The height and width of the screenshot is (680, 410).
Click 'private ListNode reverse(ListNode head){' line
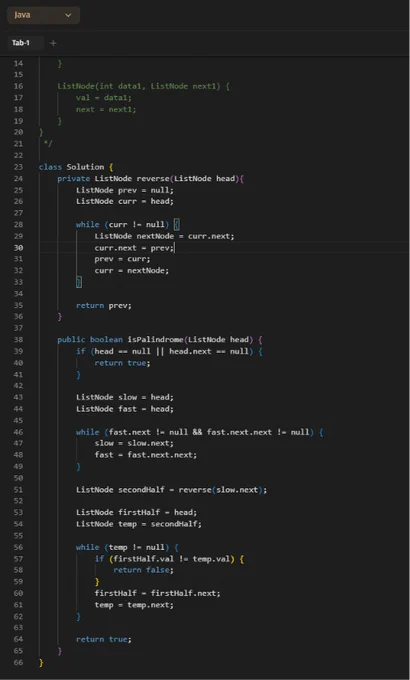point(151,179)
